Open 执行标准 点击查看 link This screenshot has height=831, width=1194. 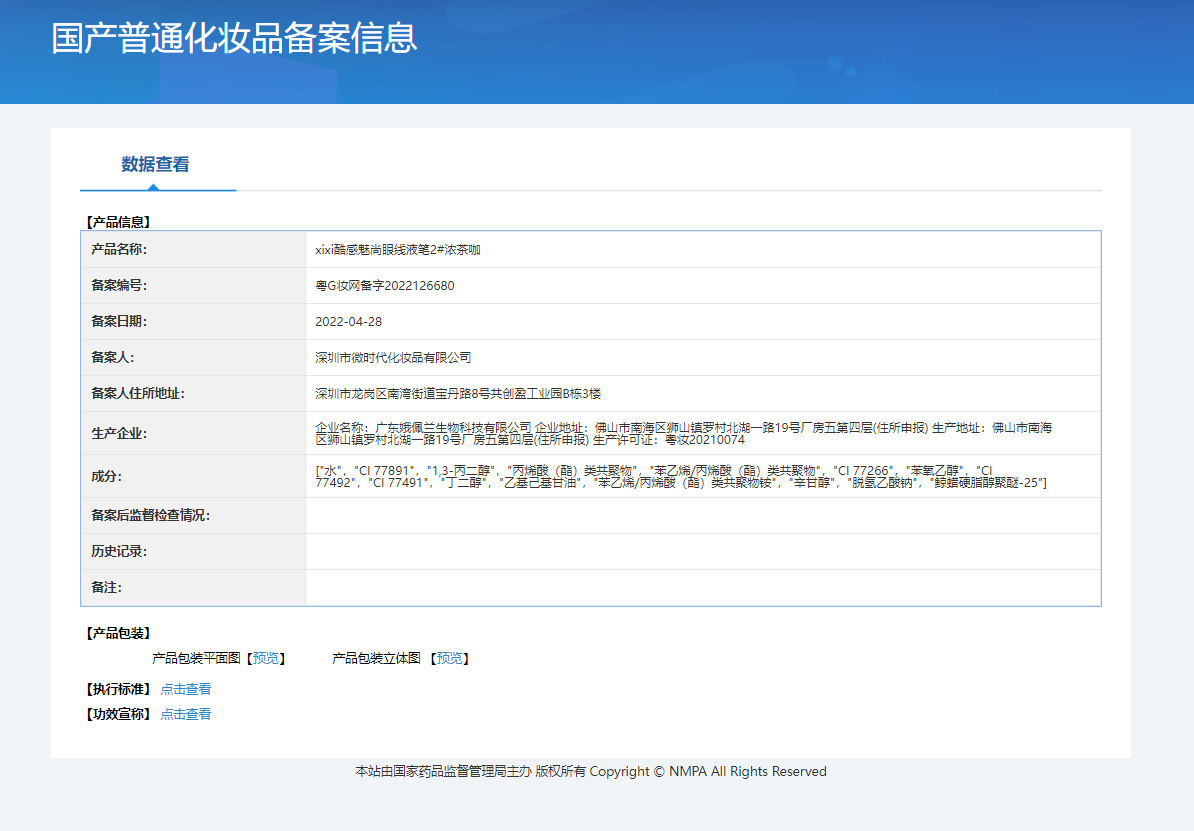click(185, 689)
